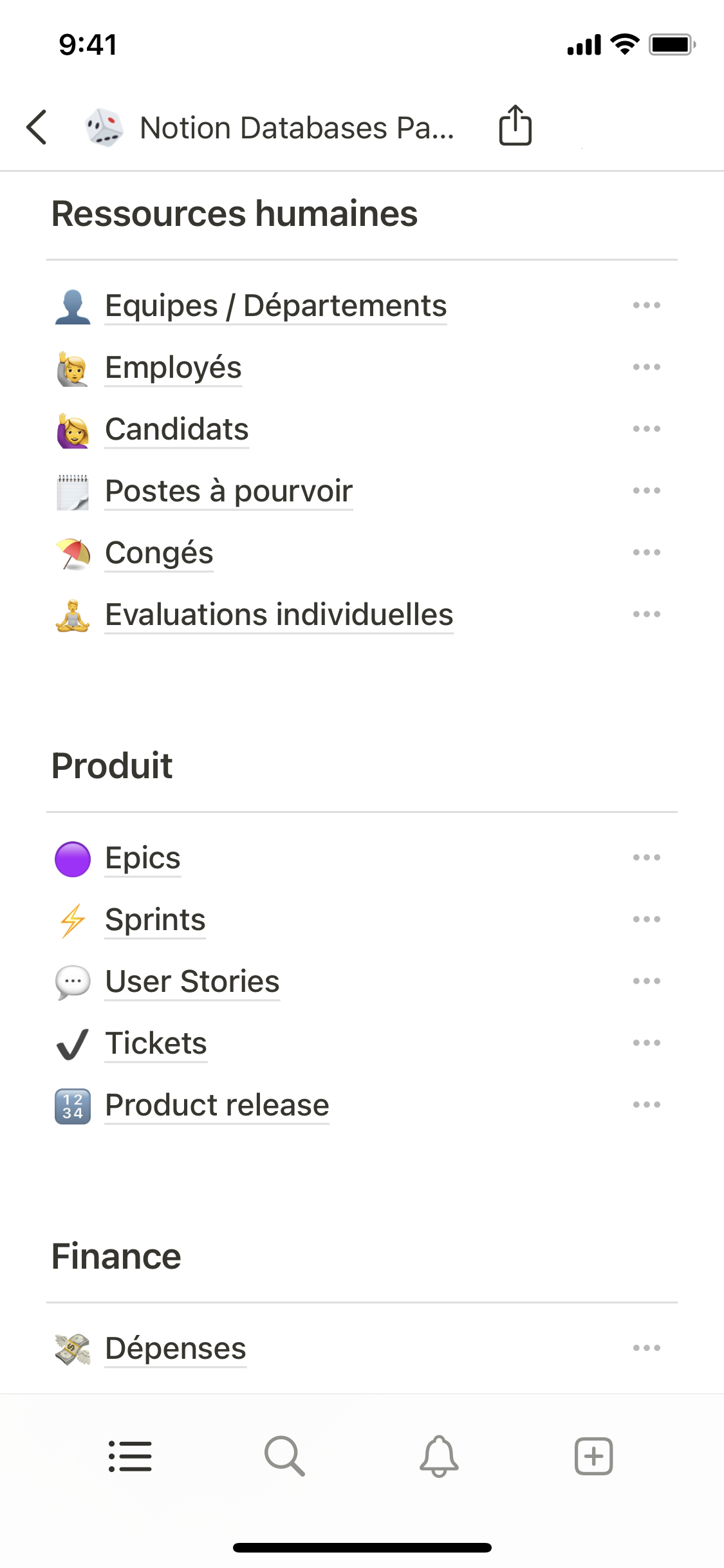Open notifications bell icon
This screenshot has height=1568, width=724.
[439, 1456]
